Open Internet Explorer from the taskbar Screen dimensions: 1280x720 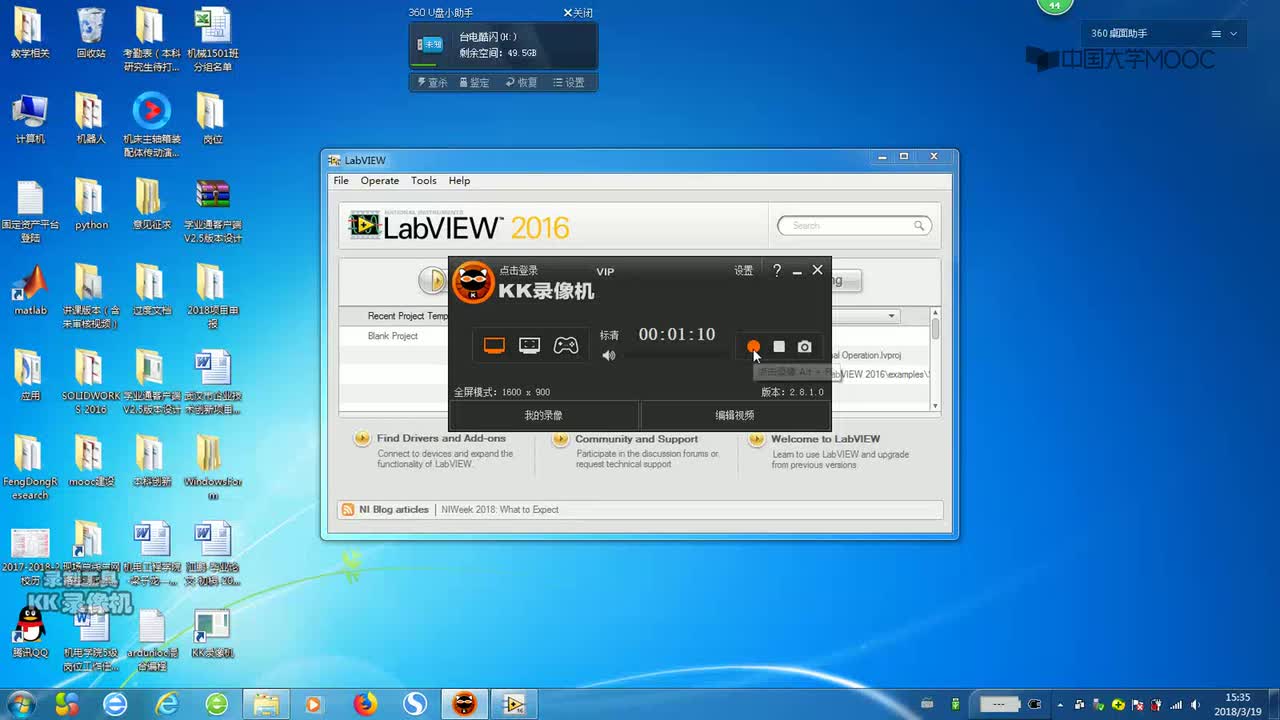[166, 704]
